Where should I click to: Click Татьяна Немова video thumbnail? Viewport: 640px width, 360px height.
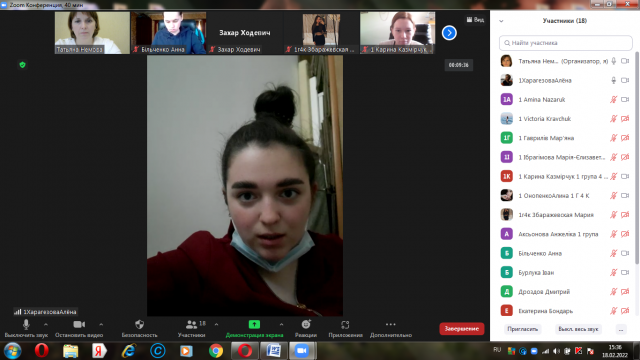click(x=92, y=33)
